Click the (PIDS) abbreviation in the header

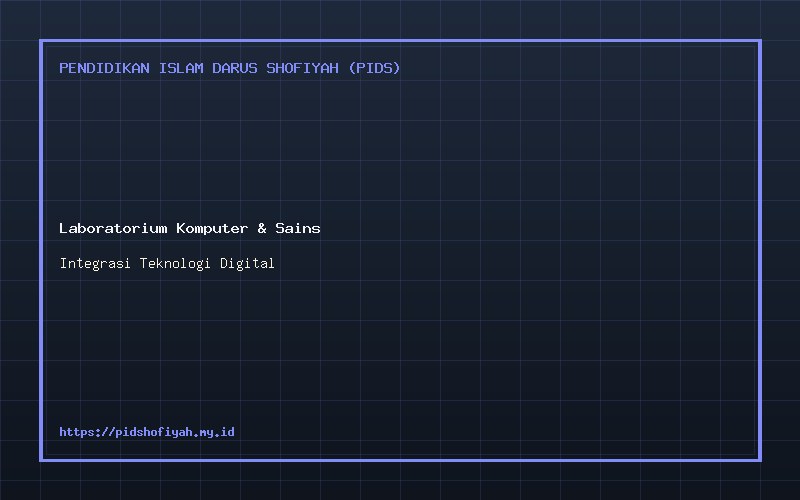[x=374, y=68]
